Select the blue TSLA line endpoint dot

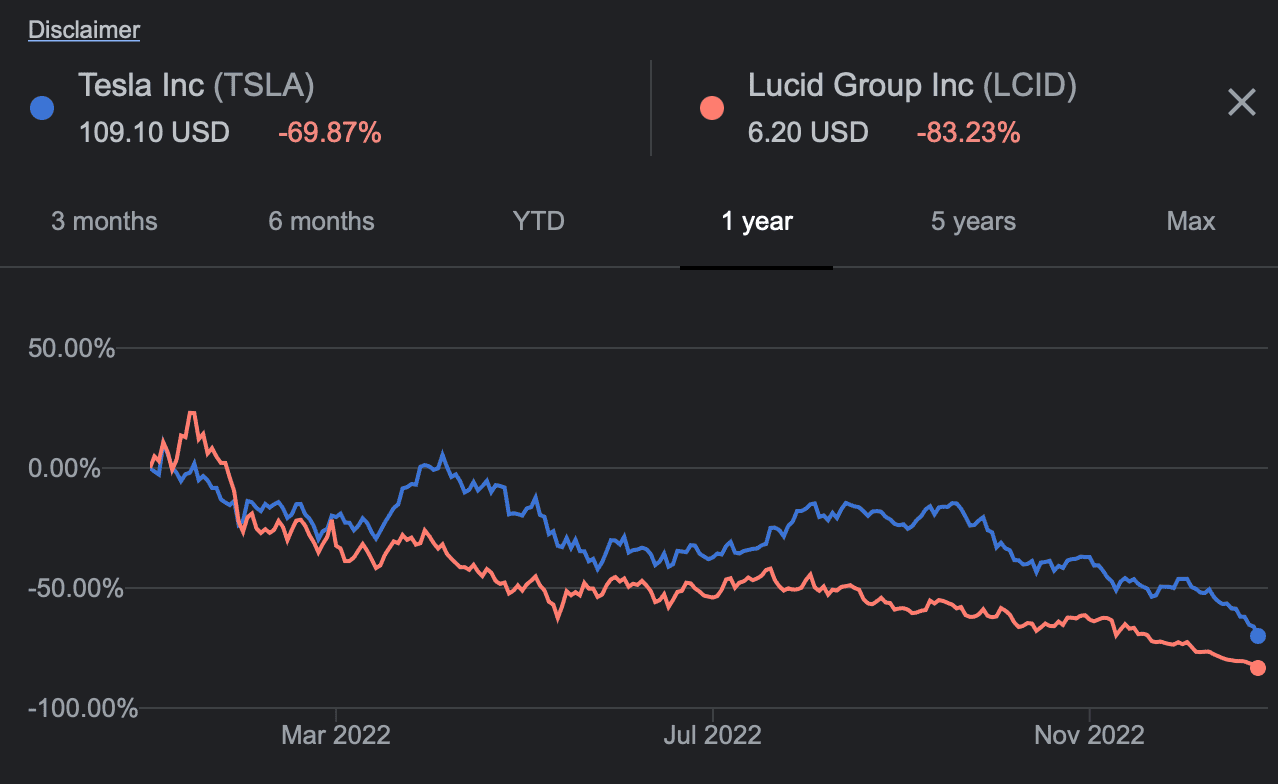click(1256, 635)
